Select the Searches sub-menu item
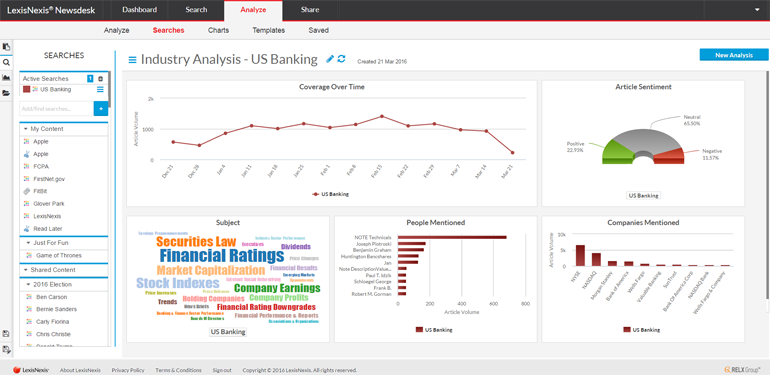The height and width of the screenshot is (375, 770). coord(168,30)
